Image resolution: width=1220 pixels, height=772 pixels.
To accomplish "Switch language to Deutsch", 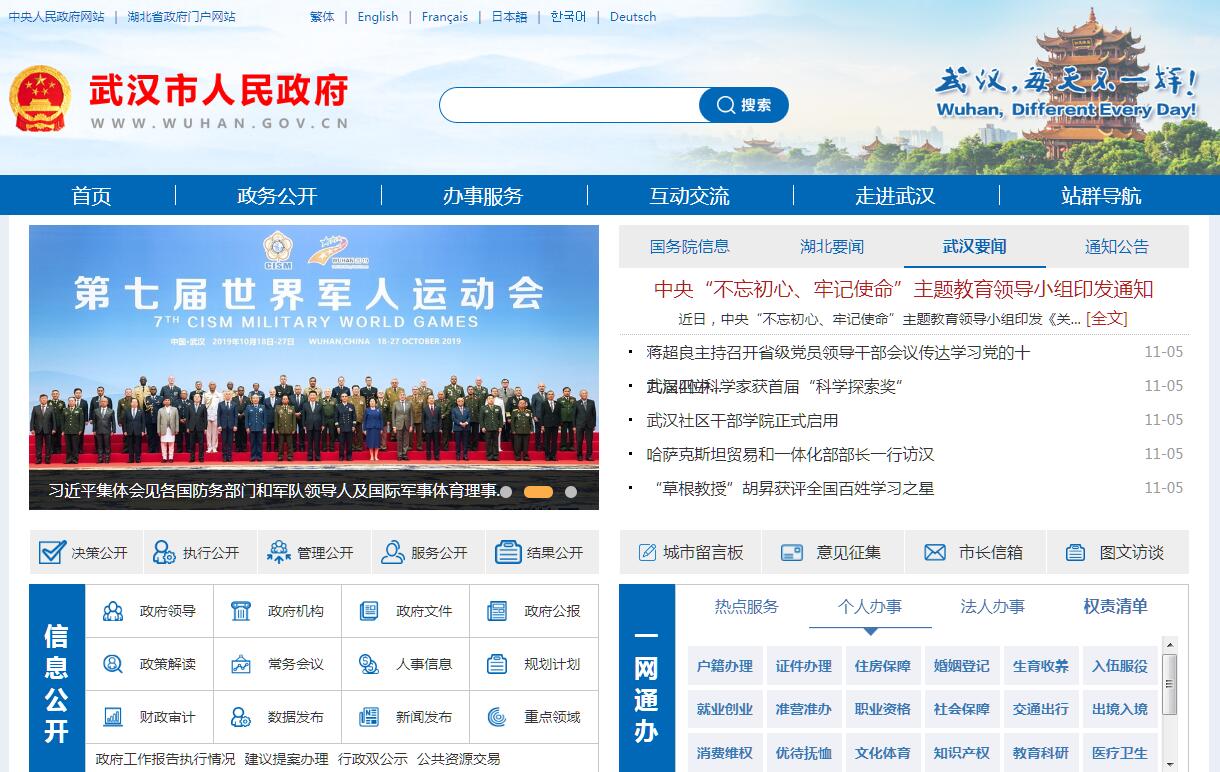I will tap(633, 16).
